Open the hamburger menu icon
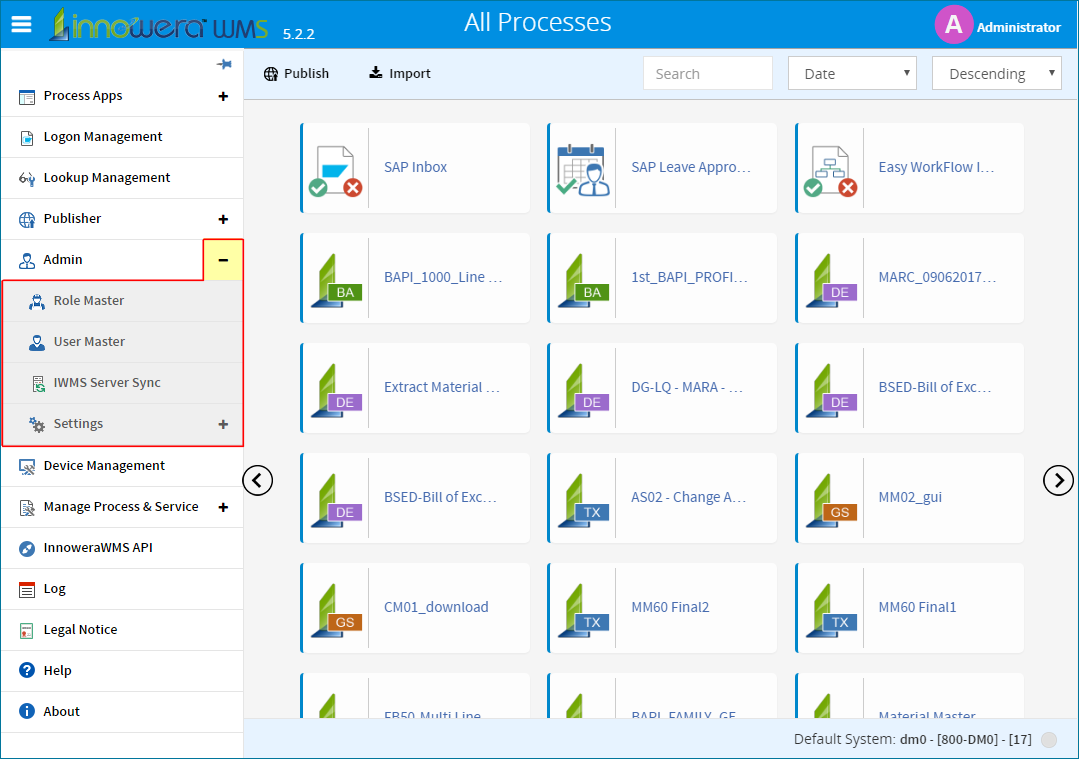 click(21, 25)
